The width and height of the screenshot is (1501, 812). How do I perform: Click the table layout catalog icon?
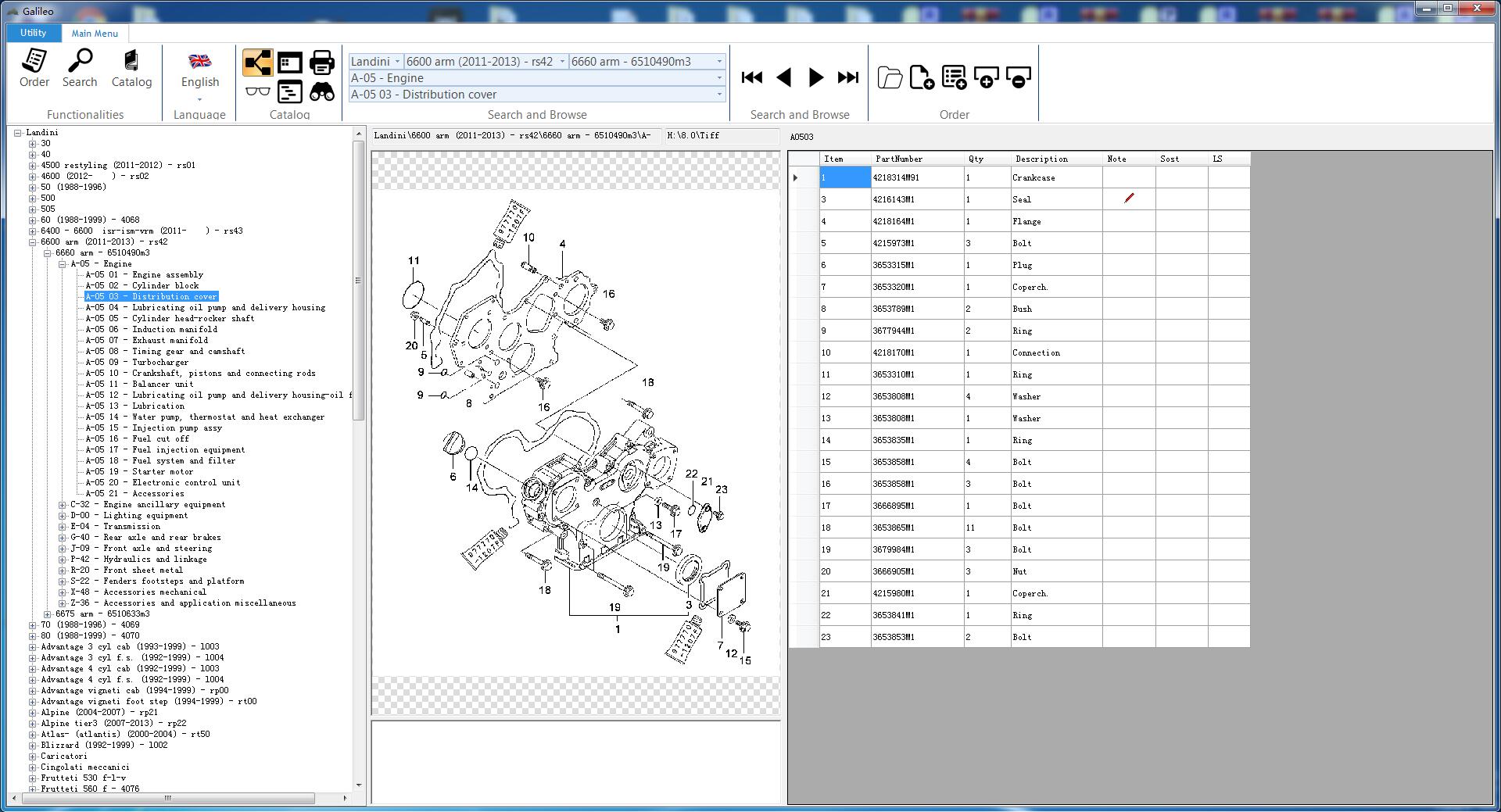pyautogui.click(x=289, y=63)
